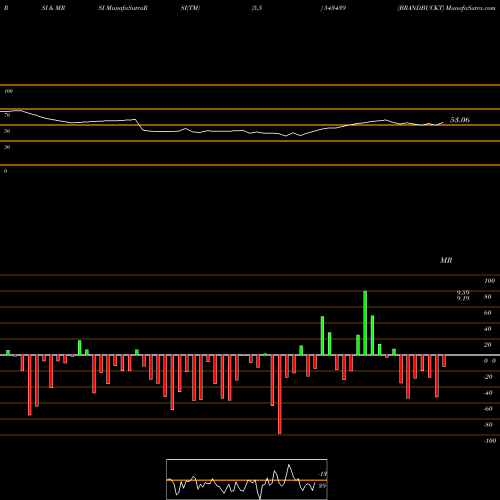The width and height of the screenshot is (500, 500).
Task: Open the mini chart thumbnail at the bottom
Action: pyautogui.click(x=247, y=479)
